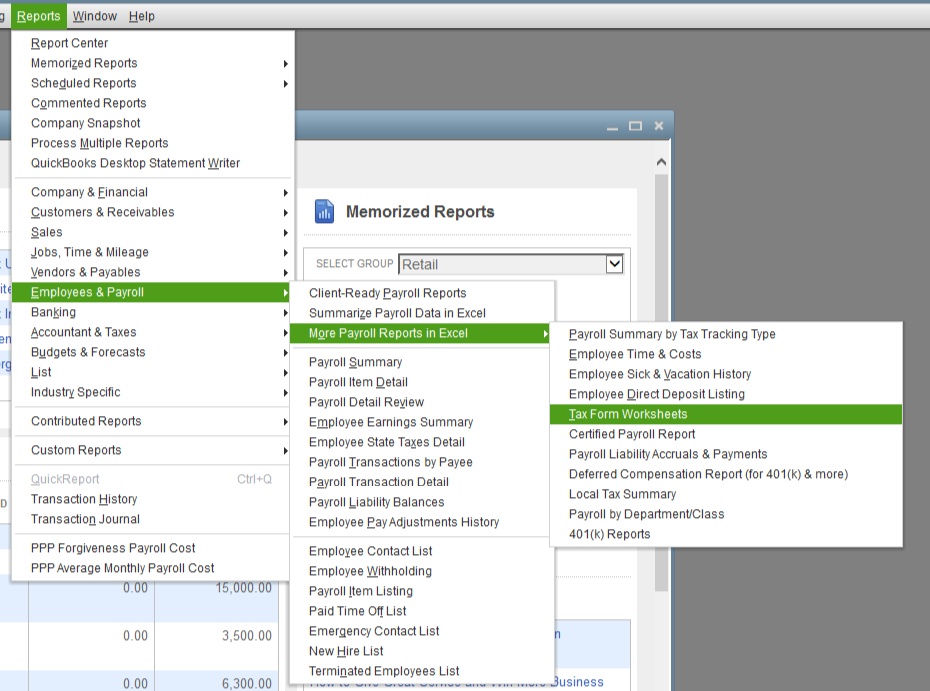Expand Vendors & Payables submenu
The image size is (930, 691).
click(152, 272)
